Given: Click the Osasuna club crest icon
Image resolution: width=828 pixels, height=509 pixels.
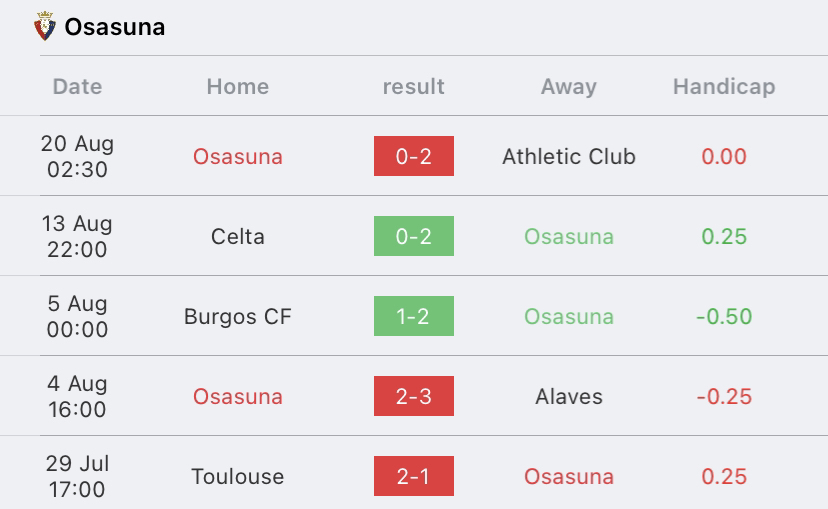Looking at the screenshot, I should tap(45, 26).
